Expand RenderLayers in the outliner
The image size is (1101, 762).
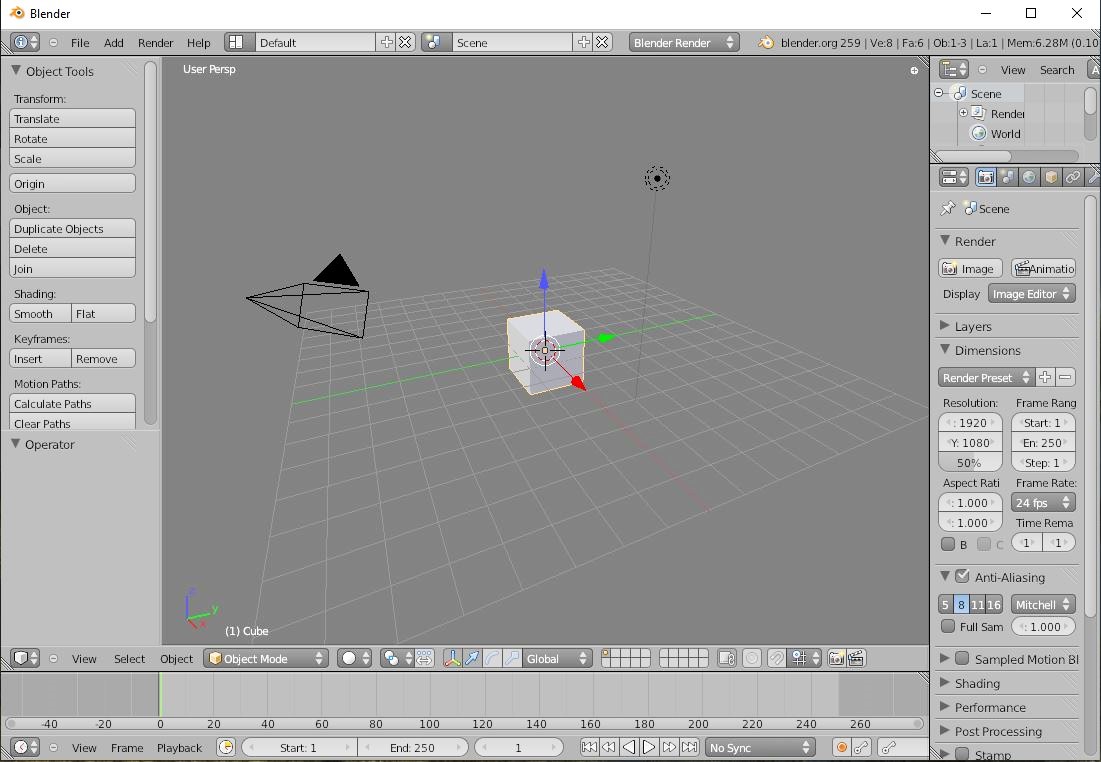click(x=963, y=112)
